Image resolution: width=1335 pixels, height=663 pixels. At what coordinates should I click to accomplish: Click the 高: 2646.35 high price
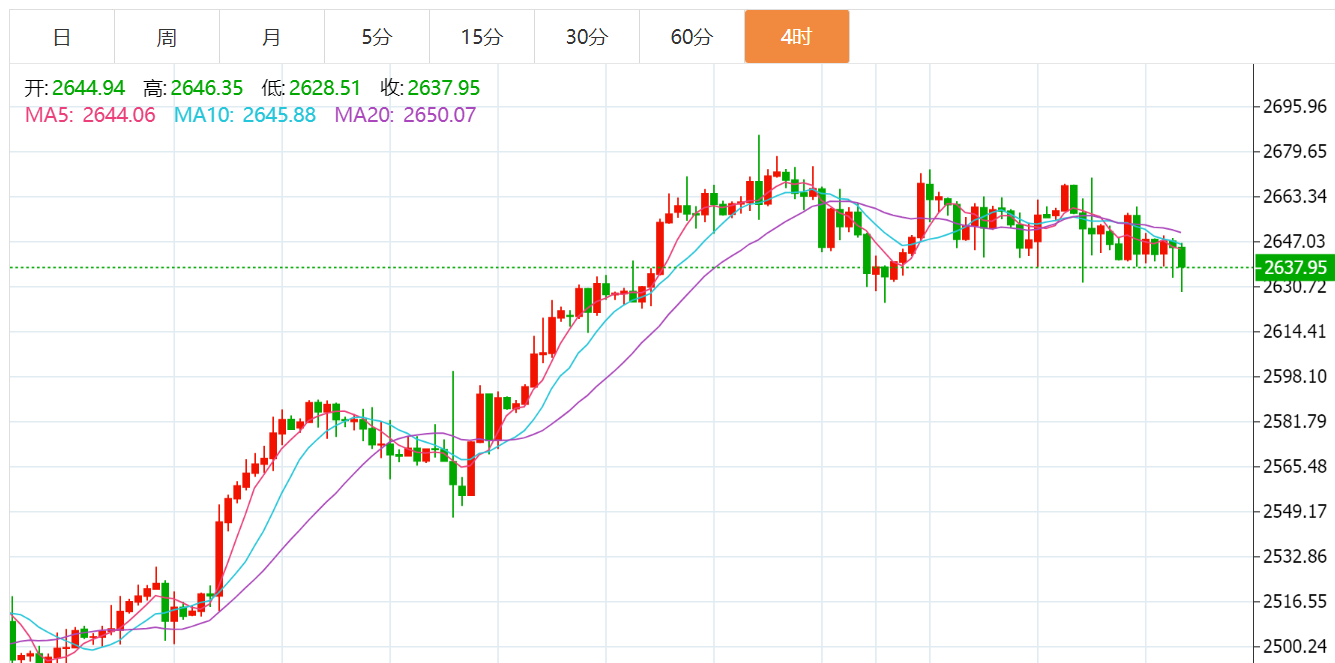coord(194,88)
